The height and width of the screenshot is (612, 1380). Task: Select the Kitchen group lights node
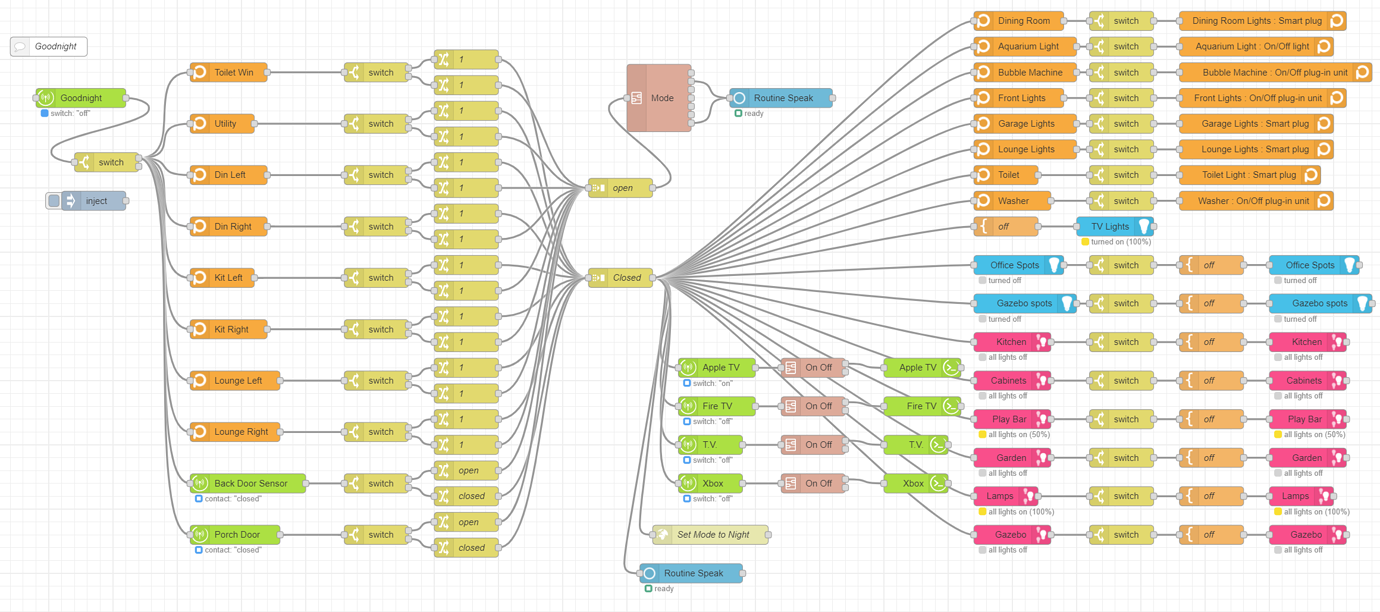click(x=1013, y=341)
